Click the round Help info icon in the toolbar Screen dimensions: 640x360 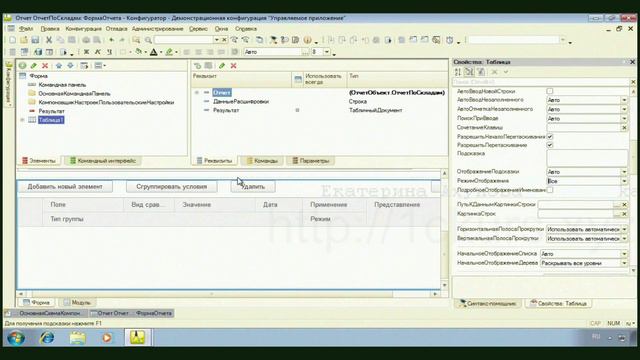tap(307, 40)
